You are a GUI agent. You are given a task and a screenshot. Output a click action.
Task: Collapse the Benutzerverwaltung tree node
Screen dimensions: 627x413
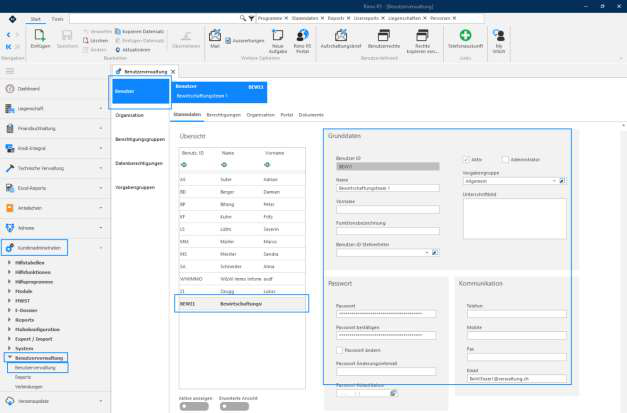(x=10, y=357)
